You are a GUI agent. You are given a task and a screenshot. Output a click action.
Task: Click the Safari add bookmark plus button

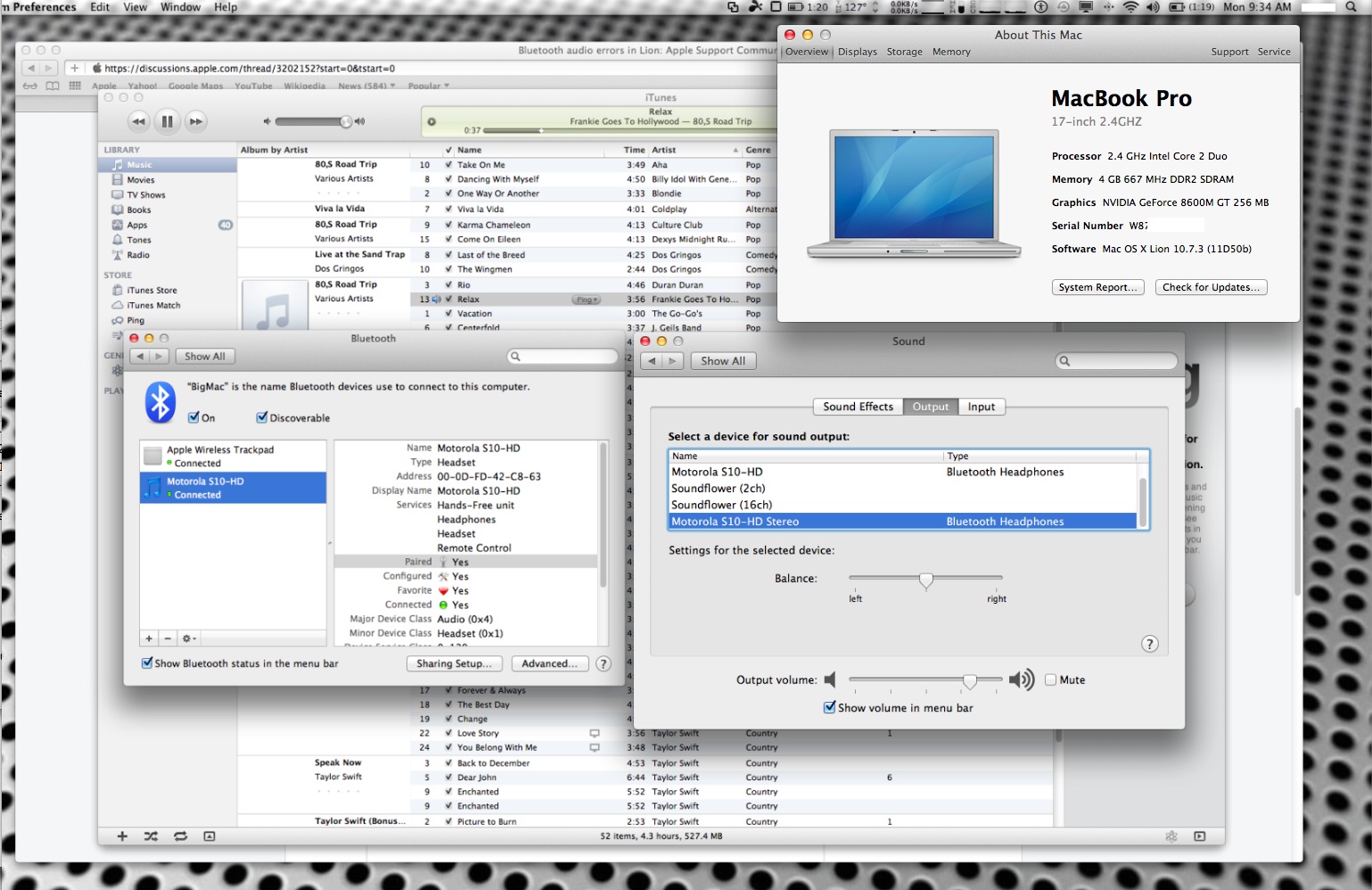(74, 68)
